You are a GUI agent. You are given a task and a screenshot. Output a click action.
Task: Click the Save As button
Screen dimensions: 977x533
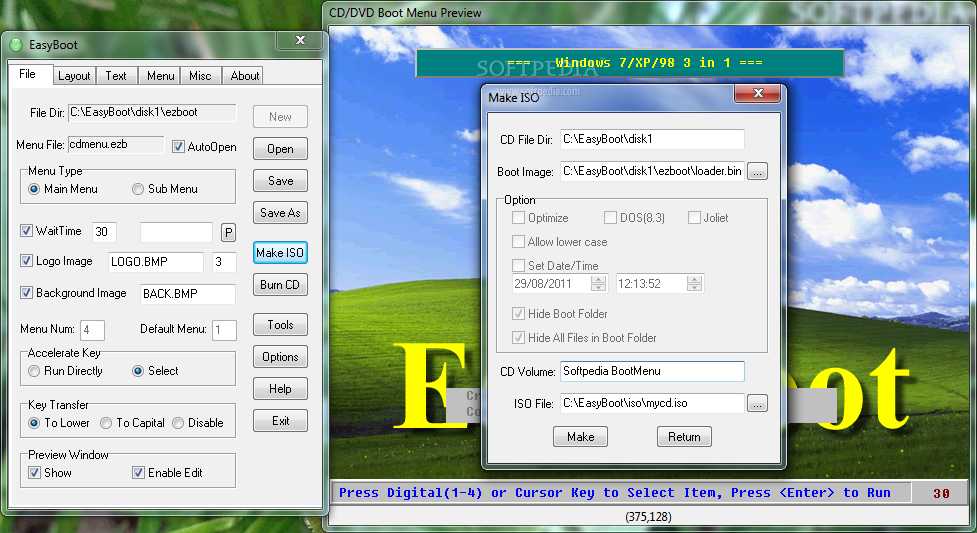(x=280, y=213)
